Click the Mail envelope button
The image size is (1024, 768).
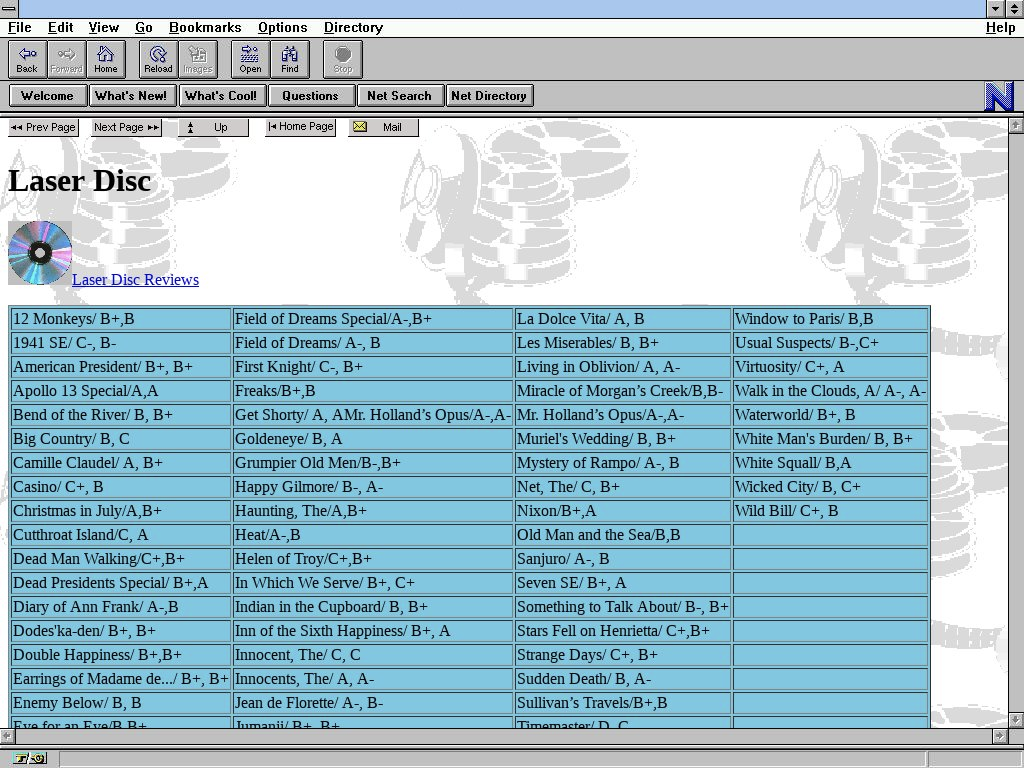[x=383, y=127]
